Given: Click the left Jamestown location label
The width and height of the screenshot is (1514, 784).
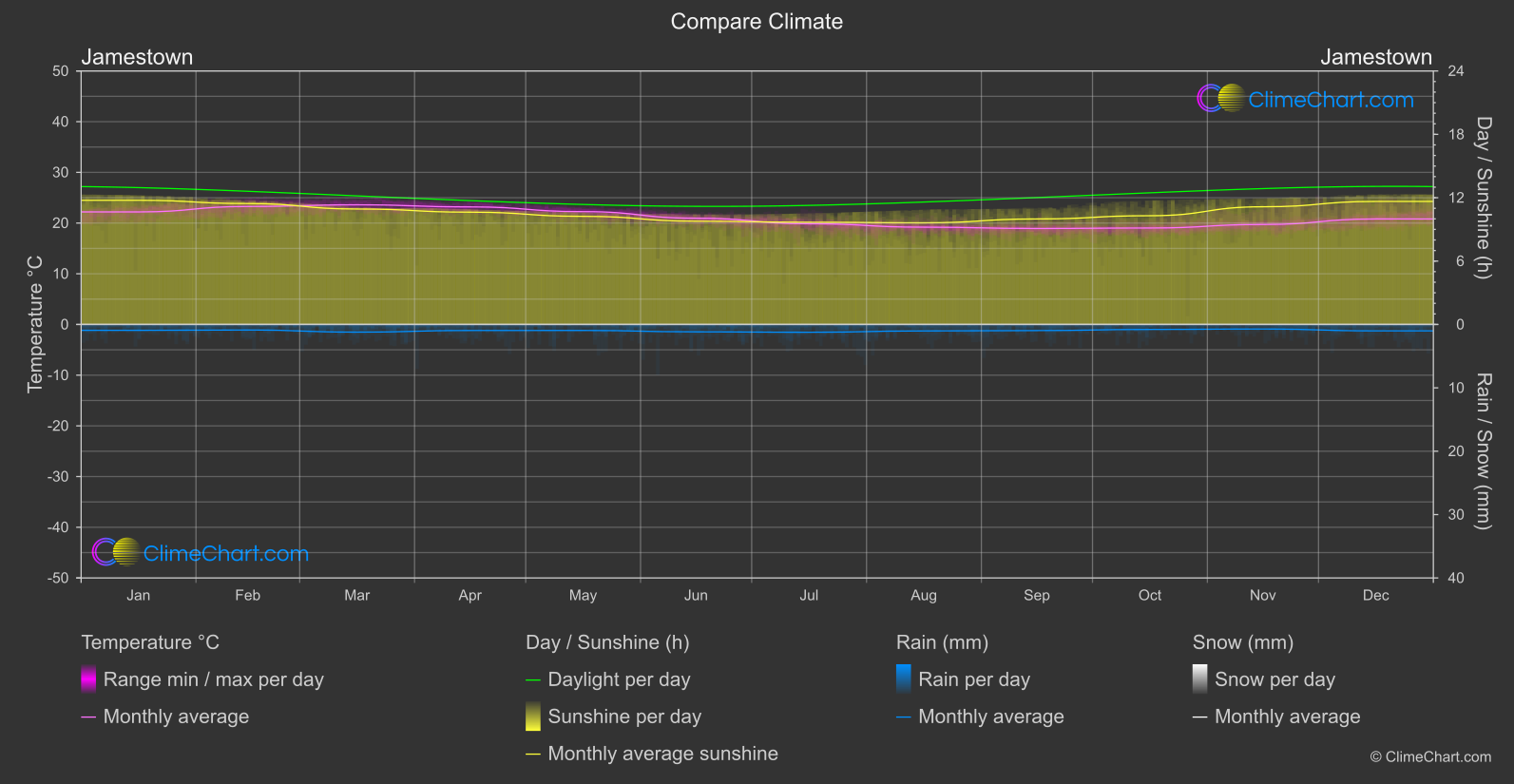Looking at the screenshot, I should tap(137, 57).
